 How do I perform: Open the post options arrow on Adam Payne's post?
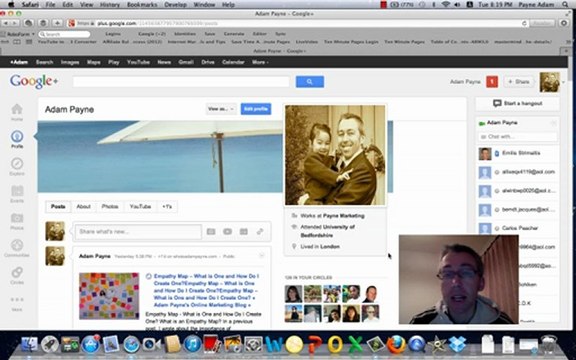tap(262, 256)
